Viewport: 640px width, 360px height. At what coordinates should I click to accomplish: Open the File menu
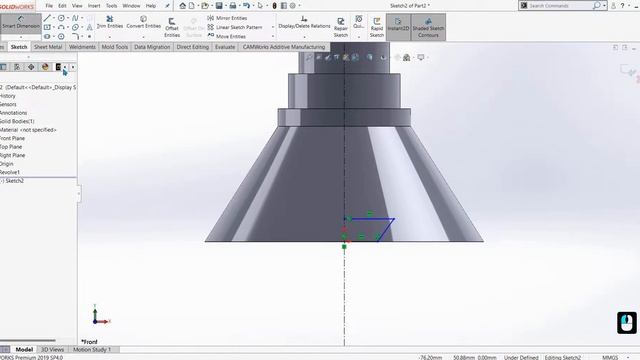(49, 6)
